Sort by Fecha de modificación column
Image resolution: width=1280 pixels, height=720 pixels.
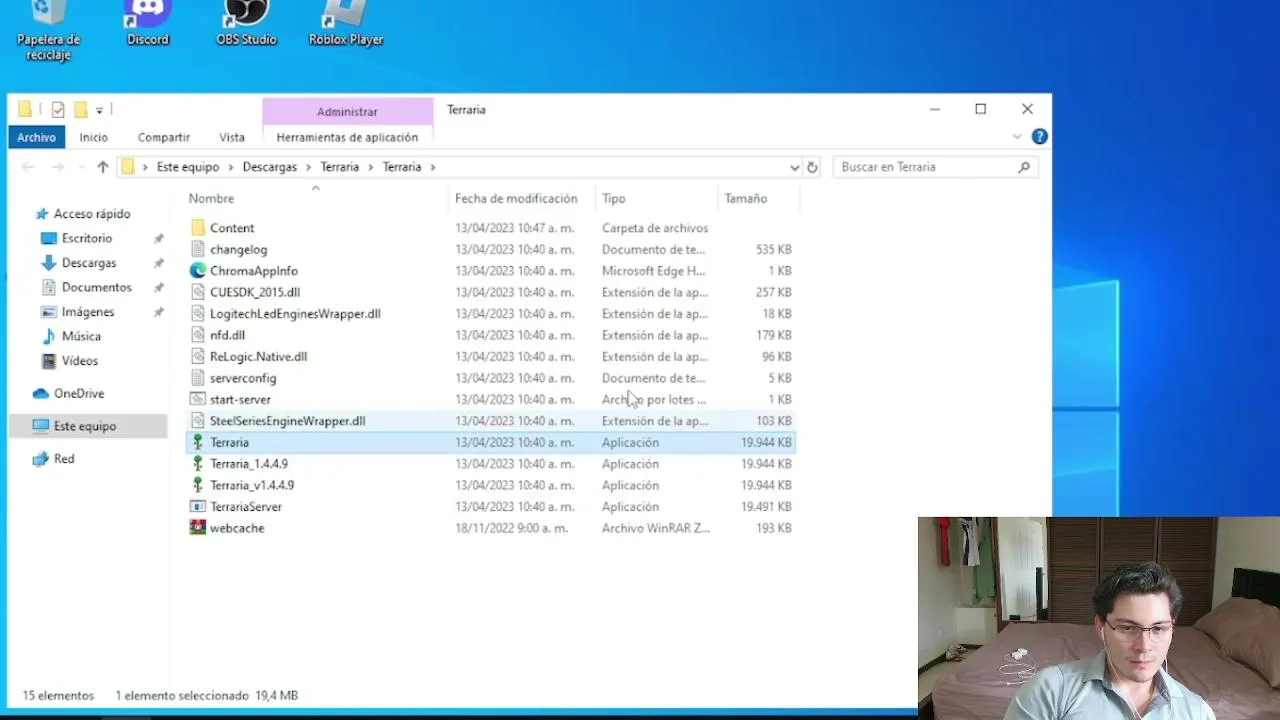tap(516, 198)
